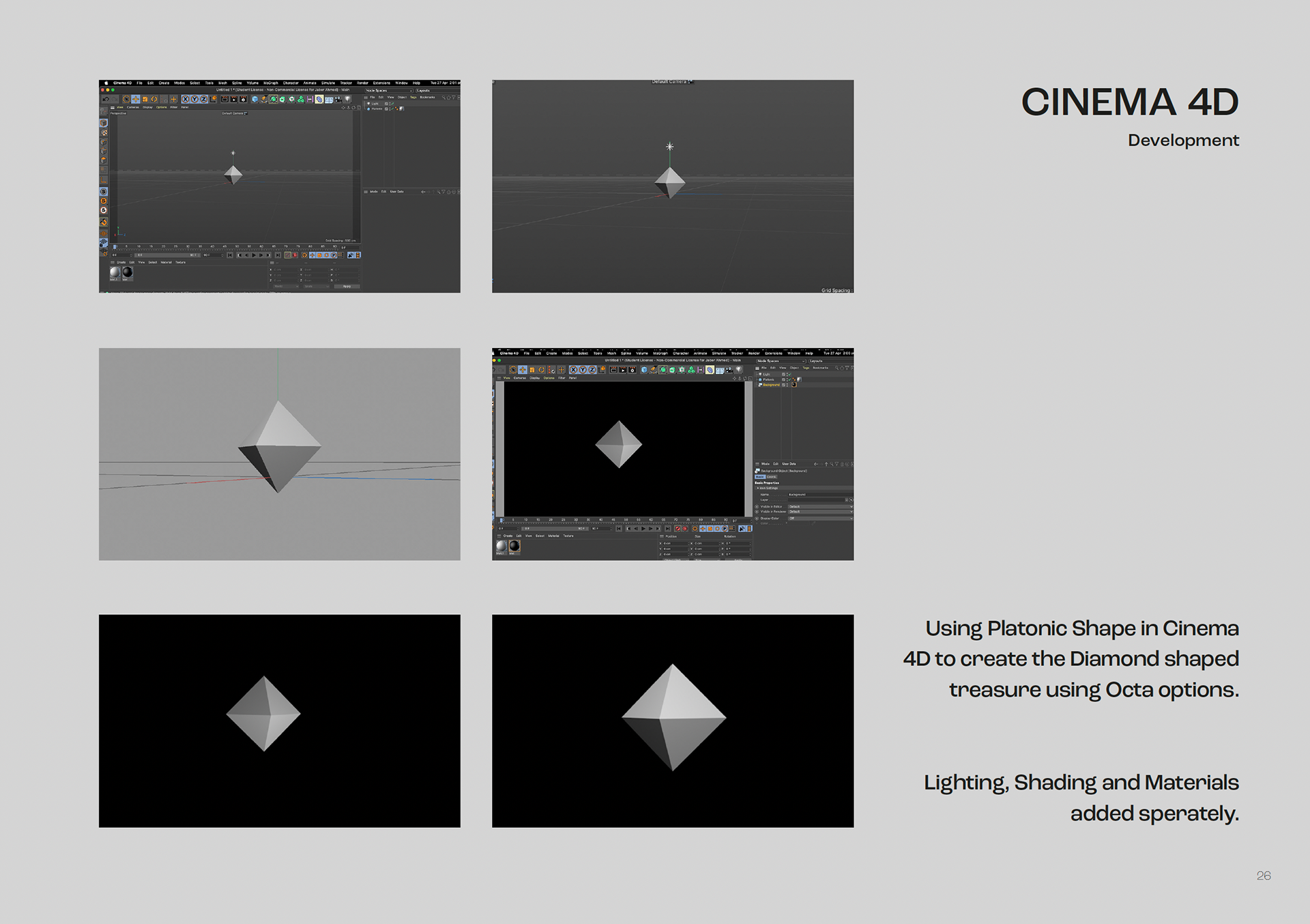Screen dimensions: 1310x924
Task: Open Scale dropdown beside Apply in top-left window
Action: [x=317, y=287]
